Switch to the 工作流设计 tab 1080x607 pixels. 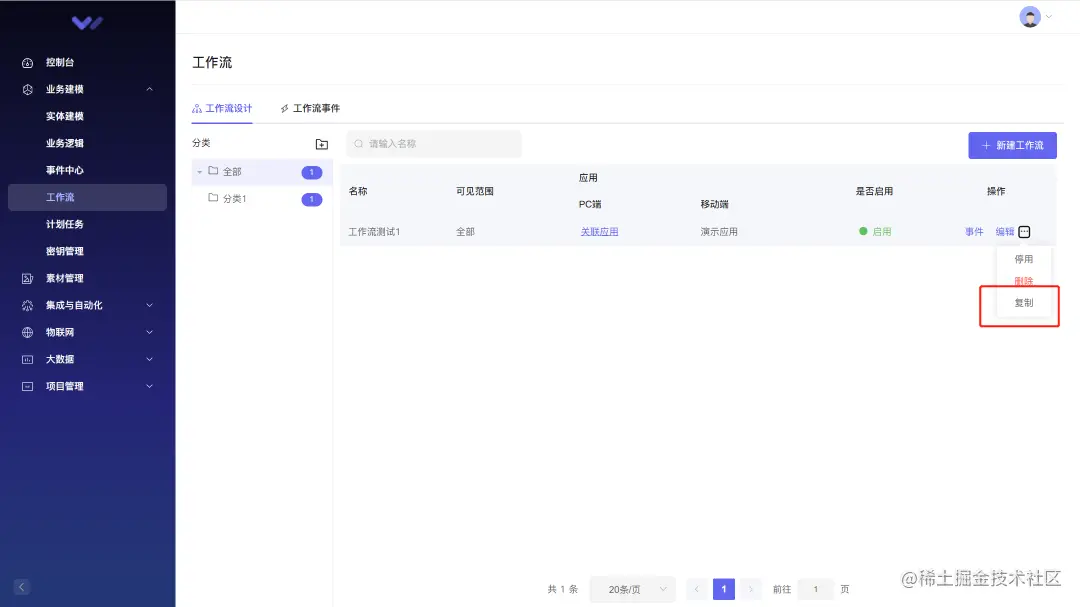(222, 108)
